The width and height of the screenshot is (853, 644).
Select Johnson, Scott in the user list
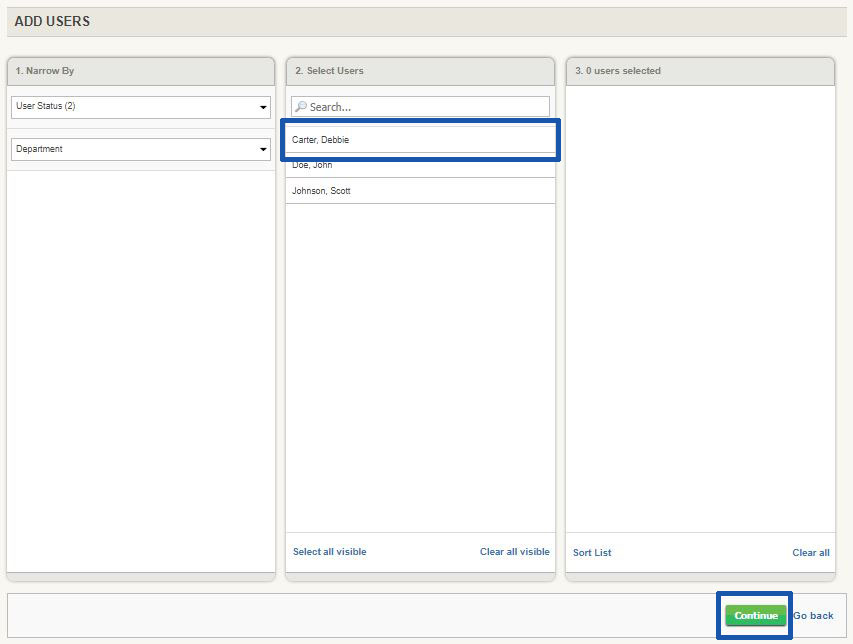[420, 191]
